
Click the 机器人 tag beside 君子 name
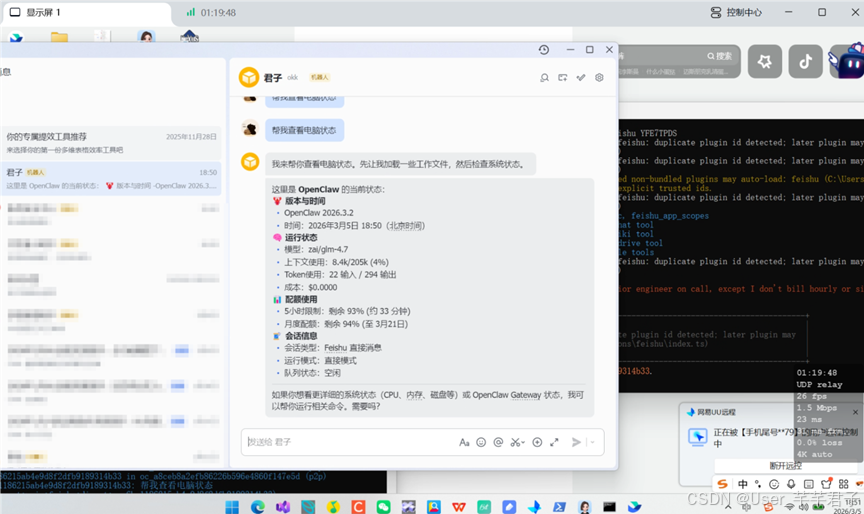(x=319, y=78)
